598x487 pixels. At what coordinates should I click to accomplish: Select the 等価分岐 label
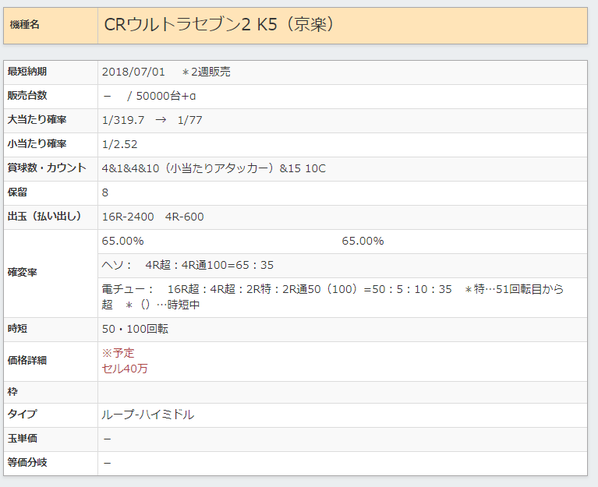coord(27,462)
